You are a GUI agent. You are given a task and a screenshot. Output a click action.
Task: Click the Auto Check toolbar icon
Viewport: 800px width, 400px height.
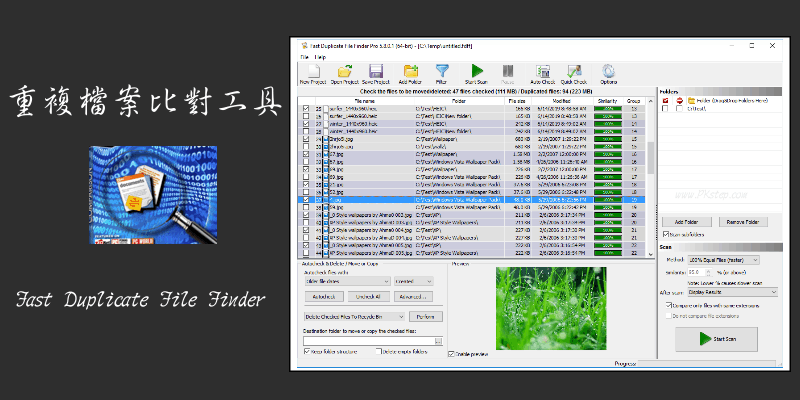(x=543, y=71)
